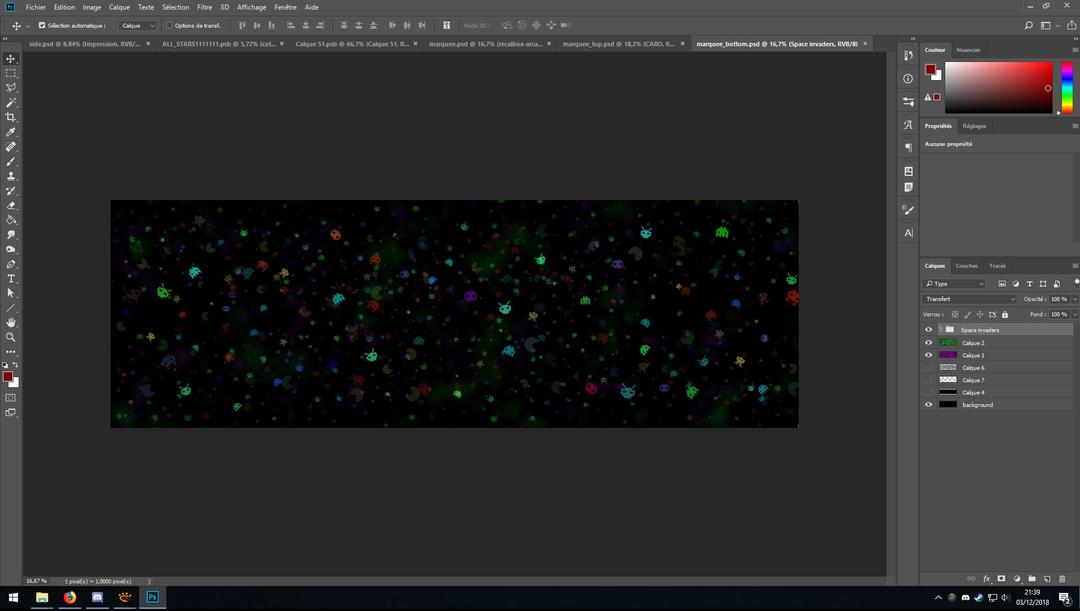Add a layer style with fx button

click(x=986, y=579)
